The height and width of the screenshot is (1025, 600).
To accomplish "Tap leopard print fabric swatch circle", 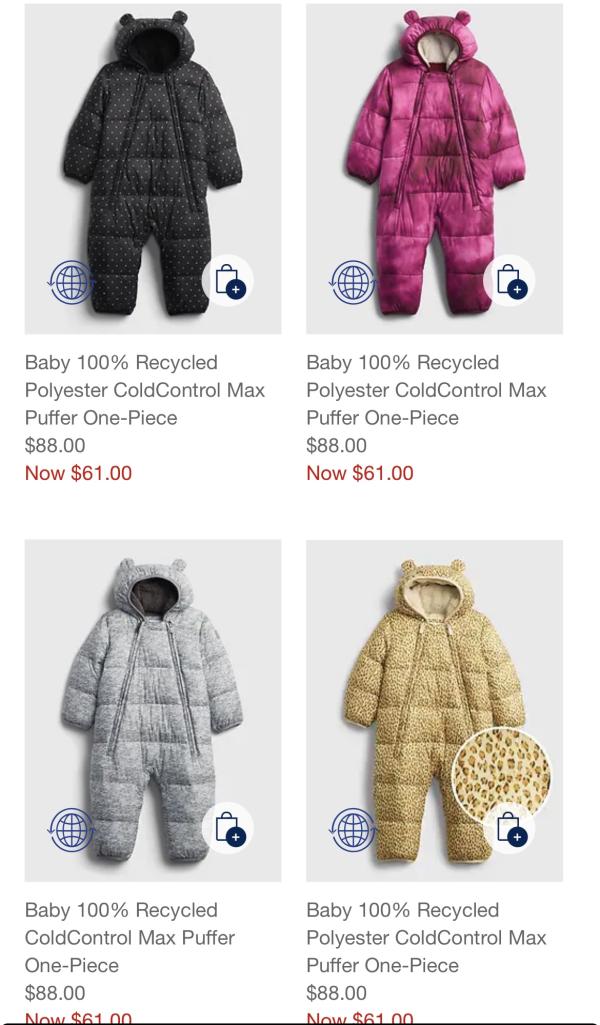I will (501, 775).
